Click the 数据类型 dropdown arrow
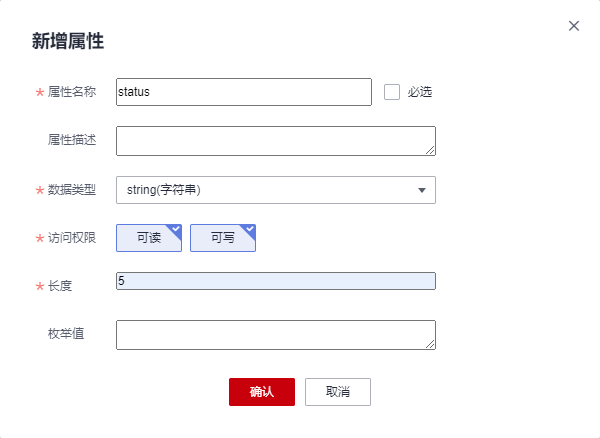This screenshot has width=600, height=438. click(422, 190)
